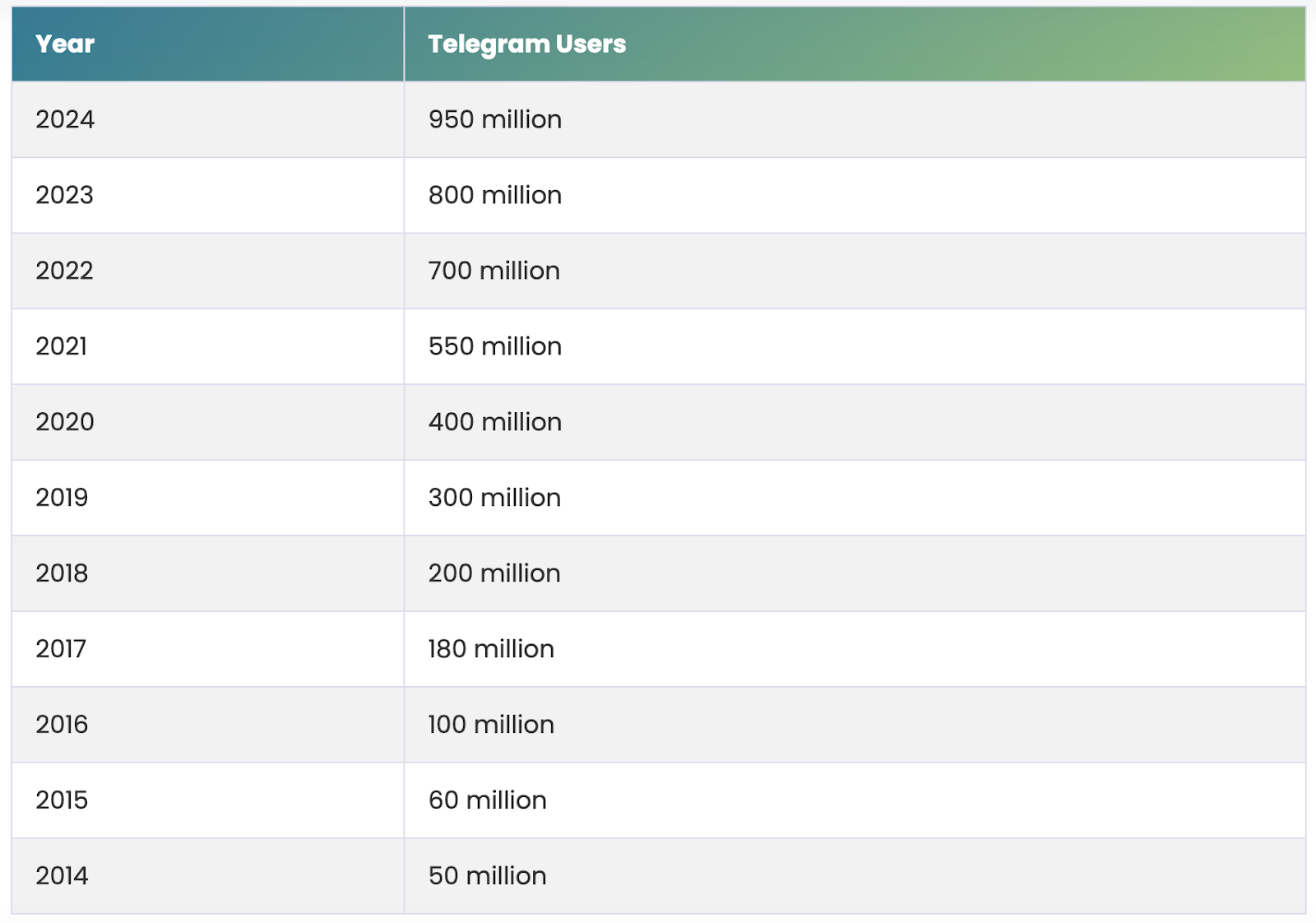This screenshot has height=923, width=1316.
Task: Click the 700 million users cell
Action: point(493,271)
